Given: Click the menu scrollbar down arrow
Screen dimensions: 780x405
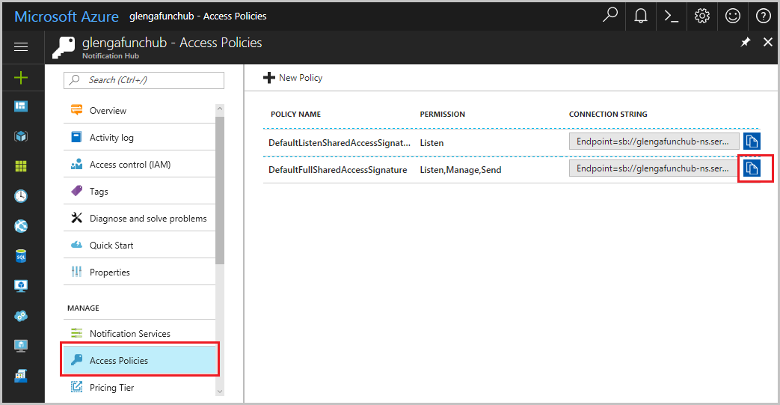Looking at the screenshot, I should tap(220, 391).
